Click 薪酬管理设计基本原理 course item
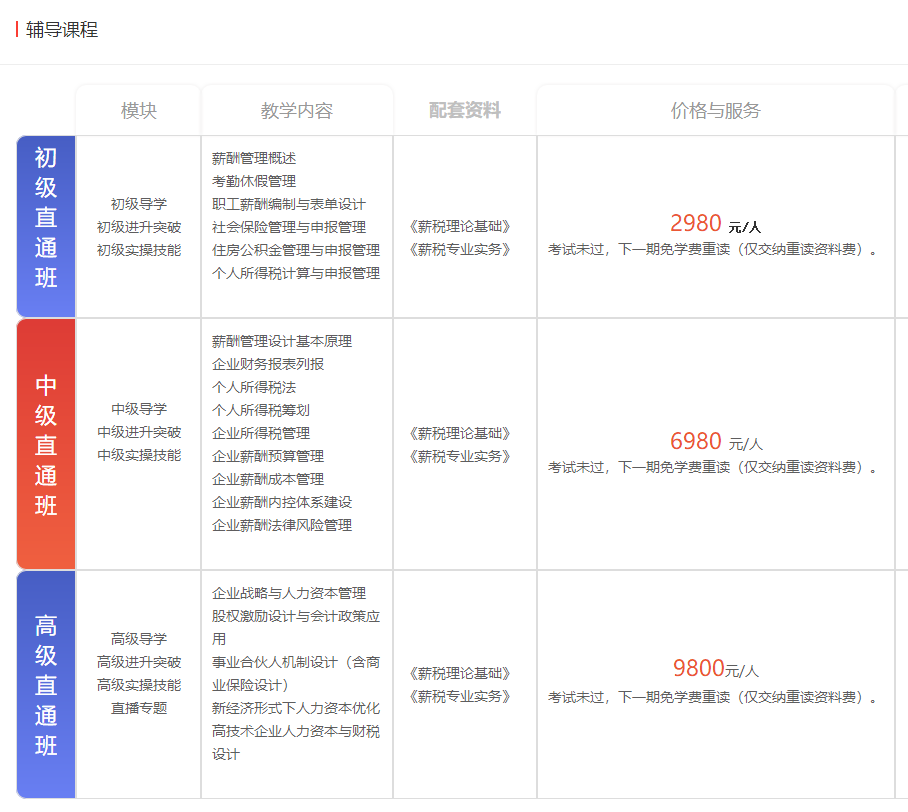 [x=281, y=341]
